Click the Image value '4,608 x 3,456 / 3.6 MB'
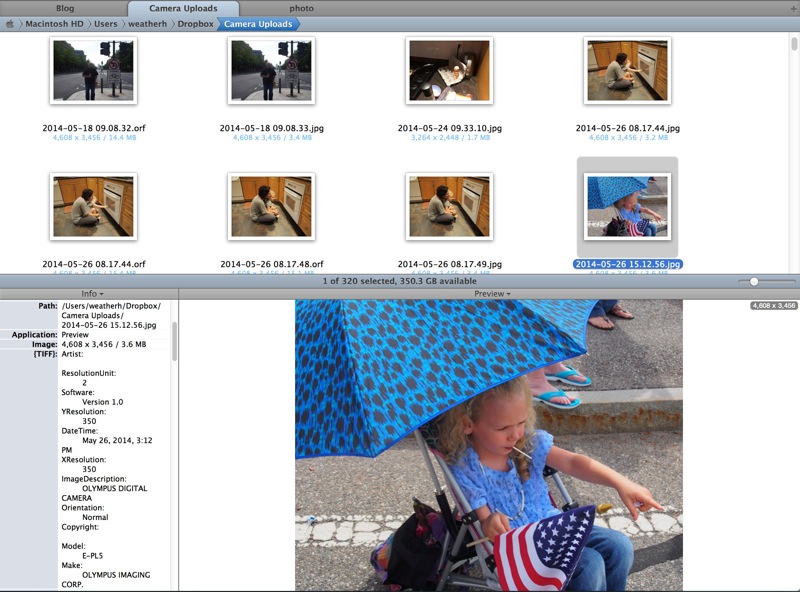Image resolution: width=800 pixels, height=592 pixels. (104, 344)
